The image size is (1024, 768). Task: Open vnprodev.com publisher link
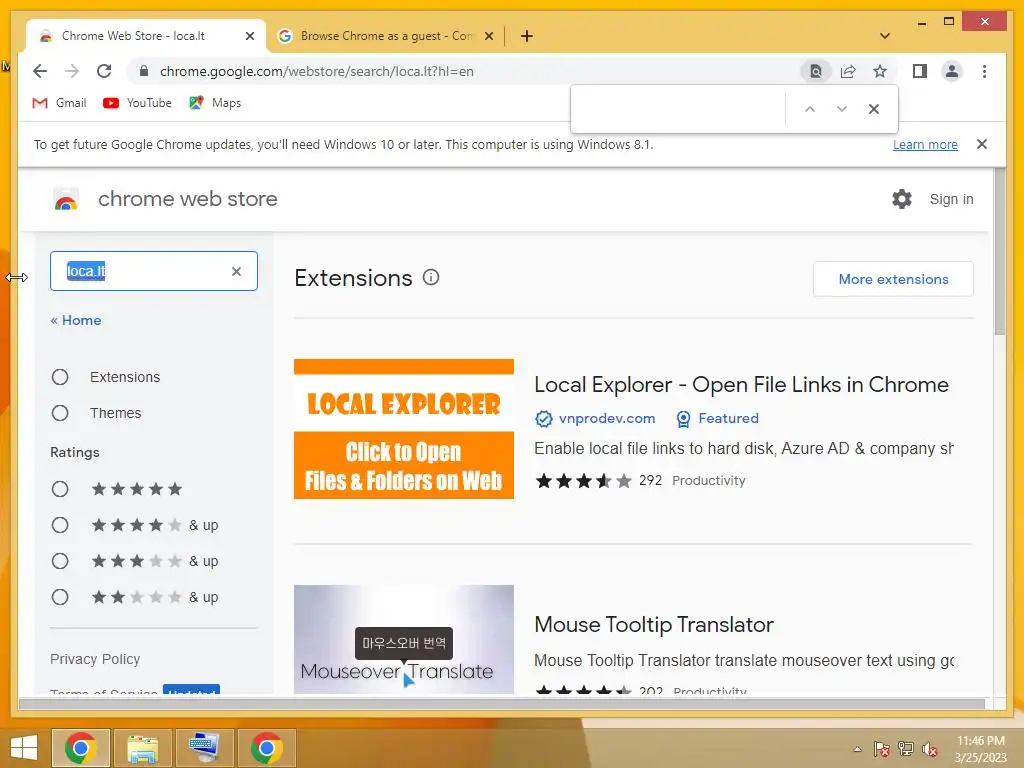(607, 419)
